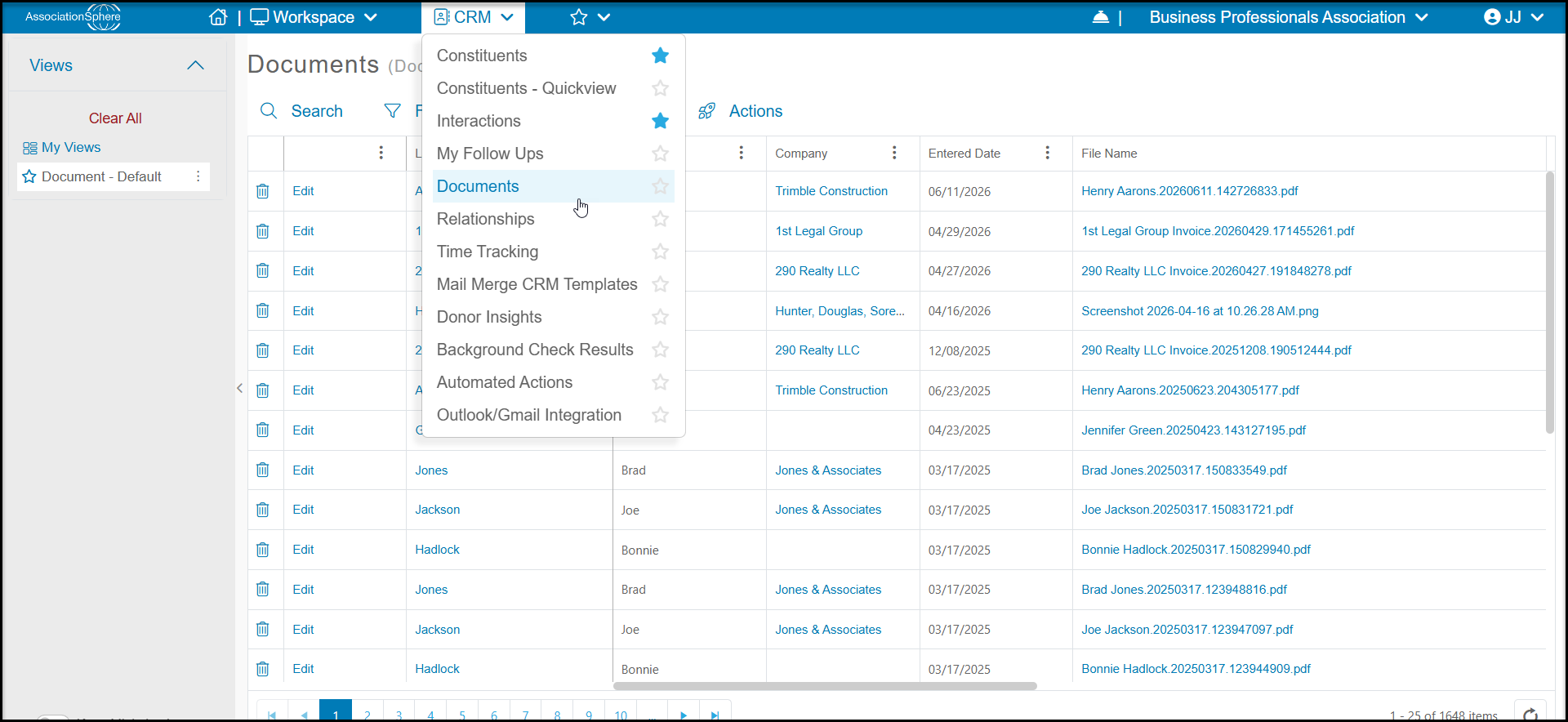Click vertical scrollbar of documents grid
This screenshot has height=722, width=1568.
pos(1549,302)
